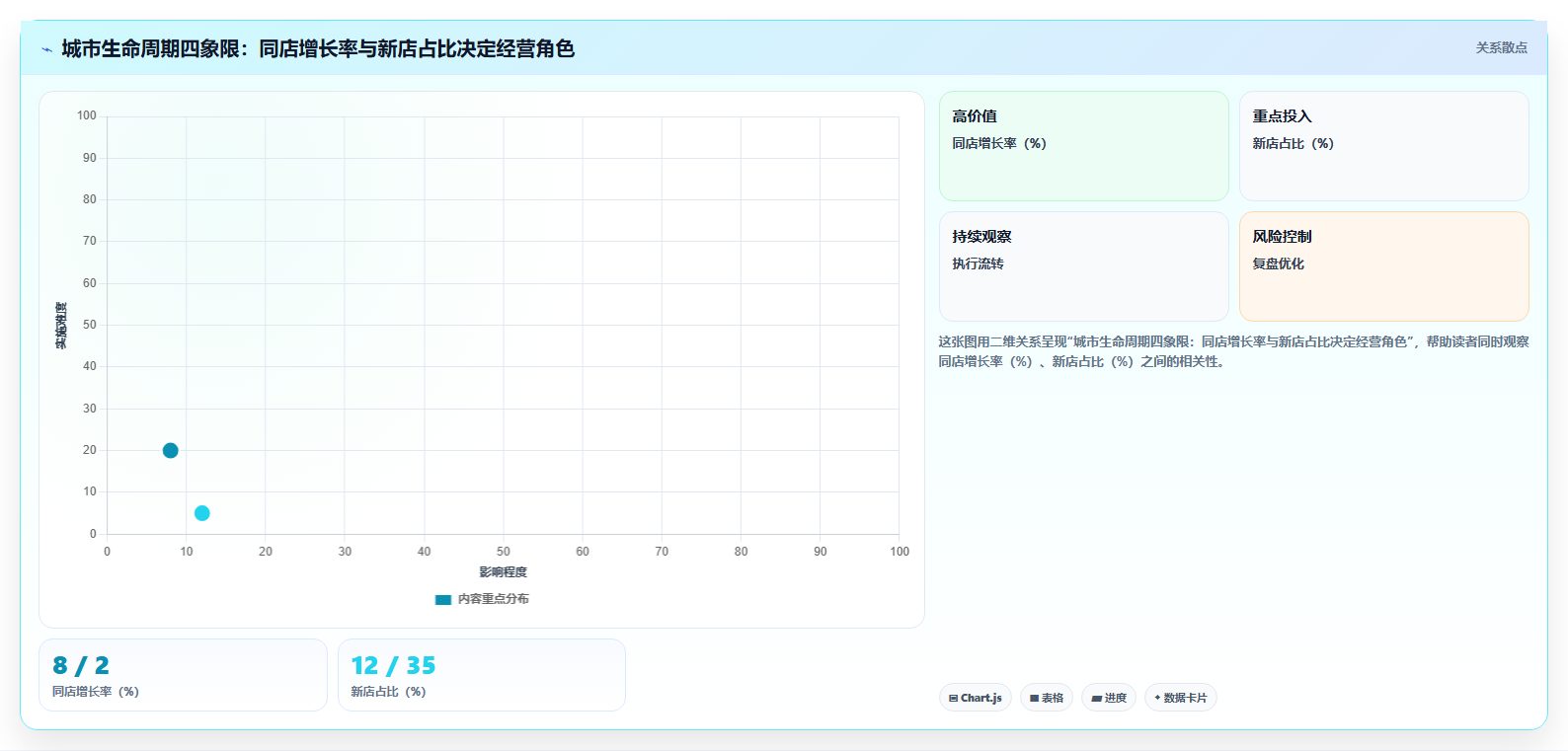Screen dimensions: 1568x751
Task: Click the lightning icon beside the title
Action: click(46, 49)
